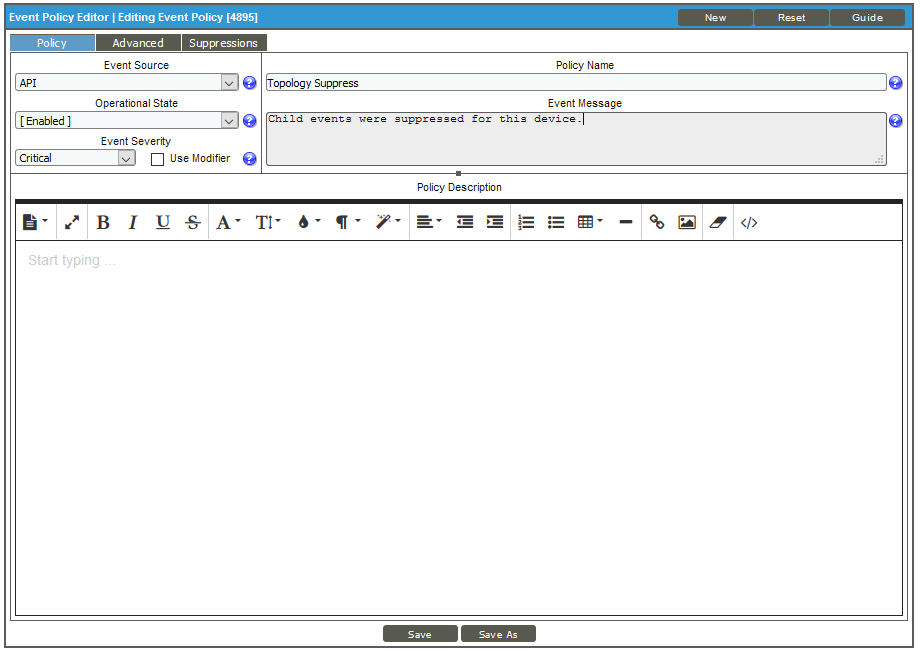Open the text color picker dropdown
This screenshot has height=654, width=920.
(308, 223)
